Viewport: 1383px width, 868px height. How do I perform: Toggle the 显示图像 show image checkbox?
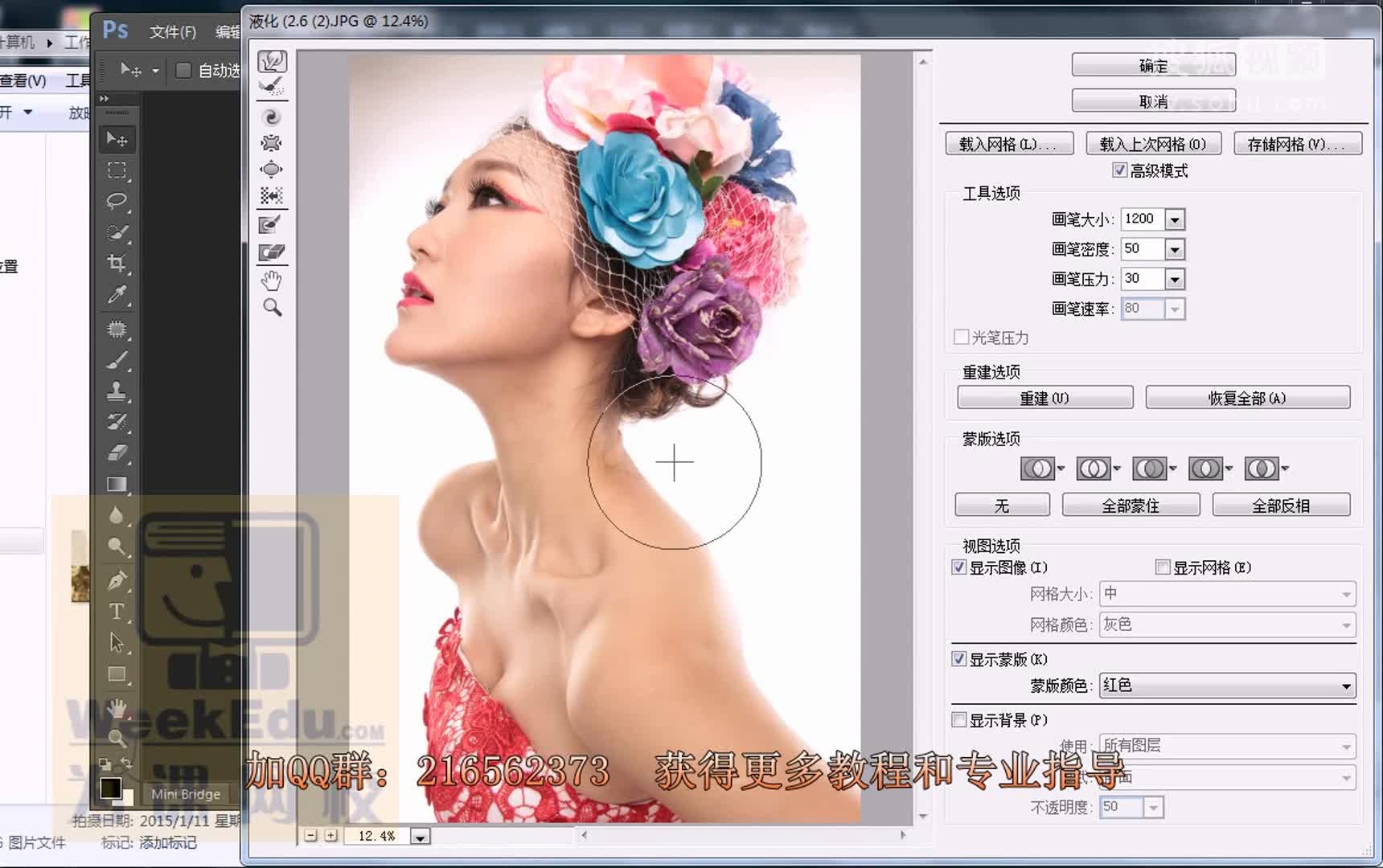958,567
